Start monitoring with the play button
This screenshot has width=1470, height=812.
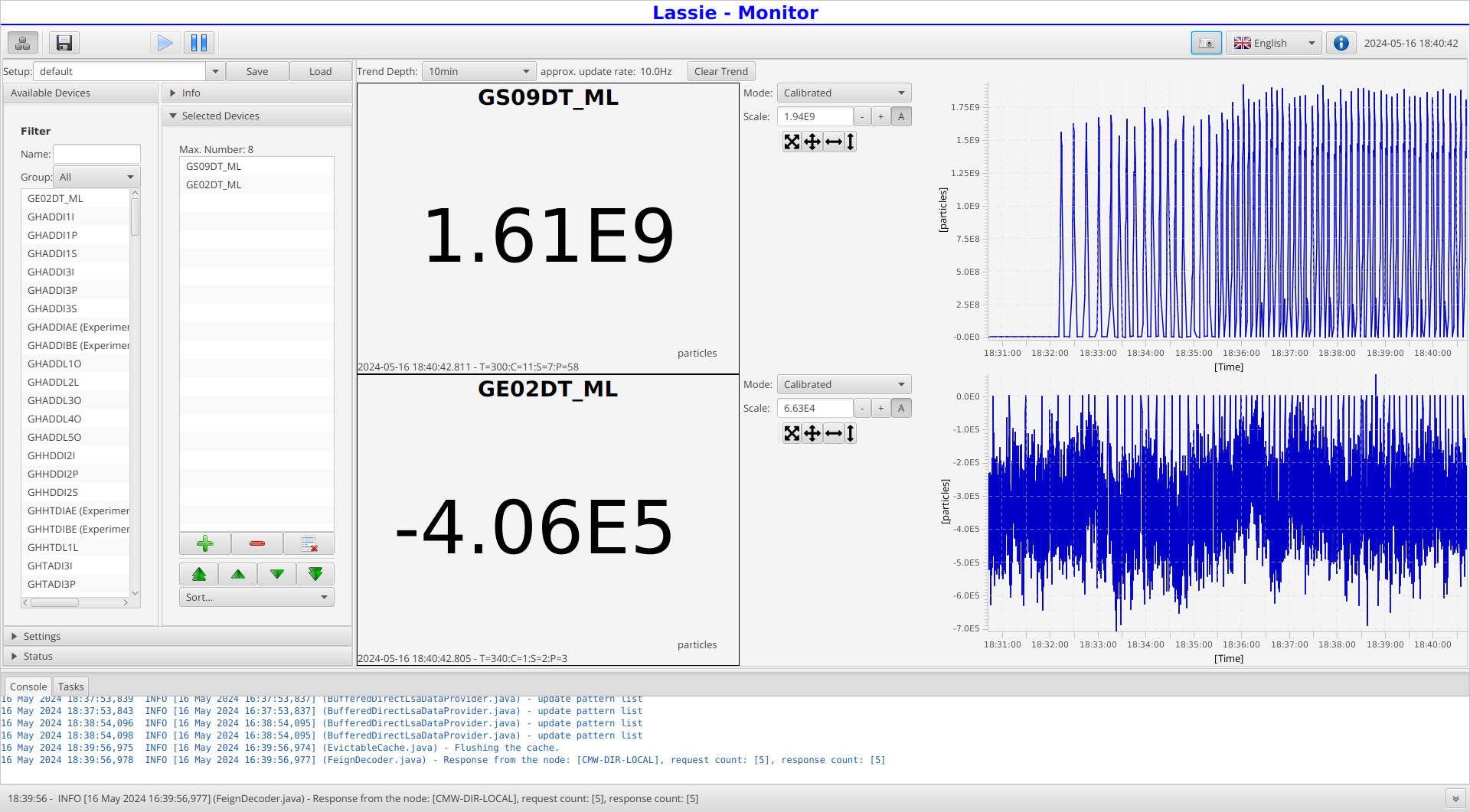[165, 43]
